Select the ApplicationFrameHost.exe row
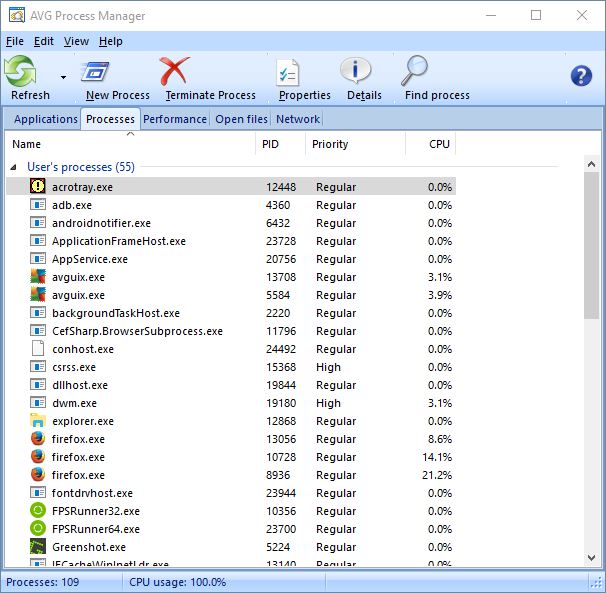 (231, 241)
